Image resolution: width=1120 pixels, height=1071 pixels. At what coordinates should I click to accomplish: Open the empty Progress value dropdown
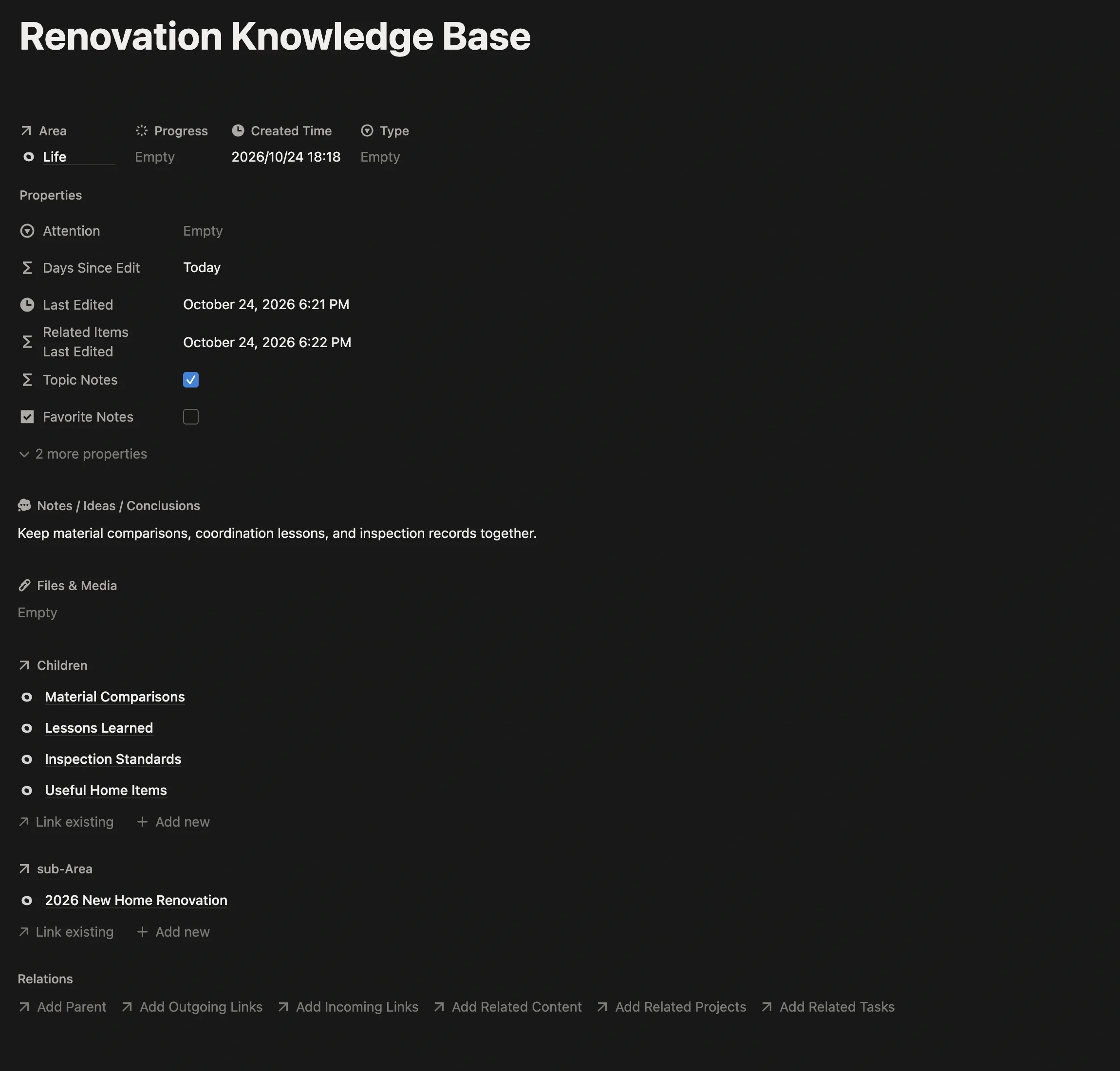[155, 157]
